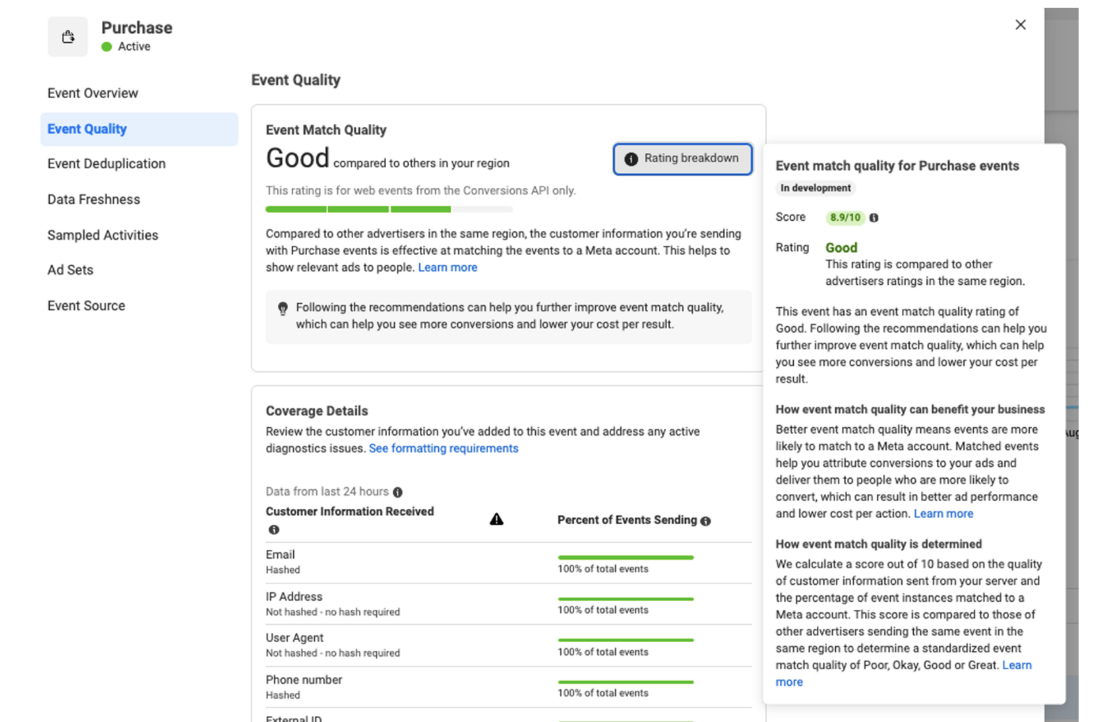1118x722 pixels.
Task: Go to Event Deduplication
Action: [106, 164]
